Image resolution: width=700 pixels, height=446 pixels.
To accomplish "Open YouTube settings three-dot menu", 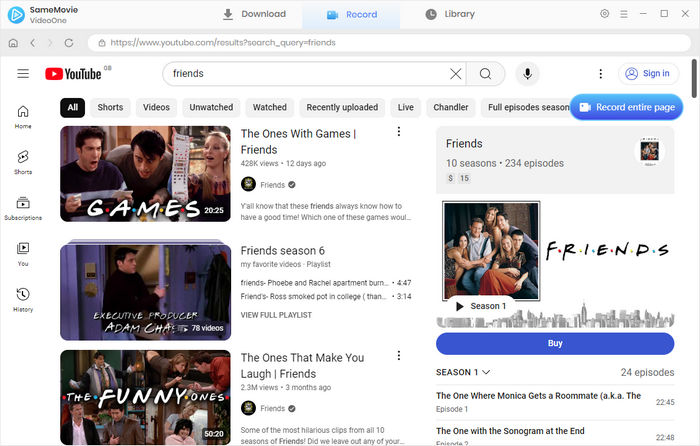I will point(600,74).
